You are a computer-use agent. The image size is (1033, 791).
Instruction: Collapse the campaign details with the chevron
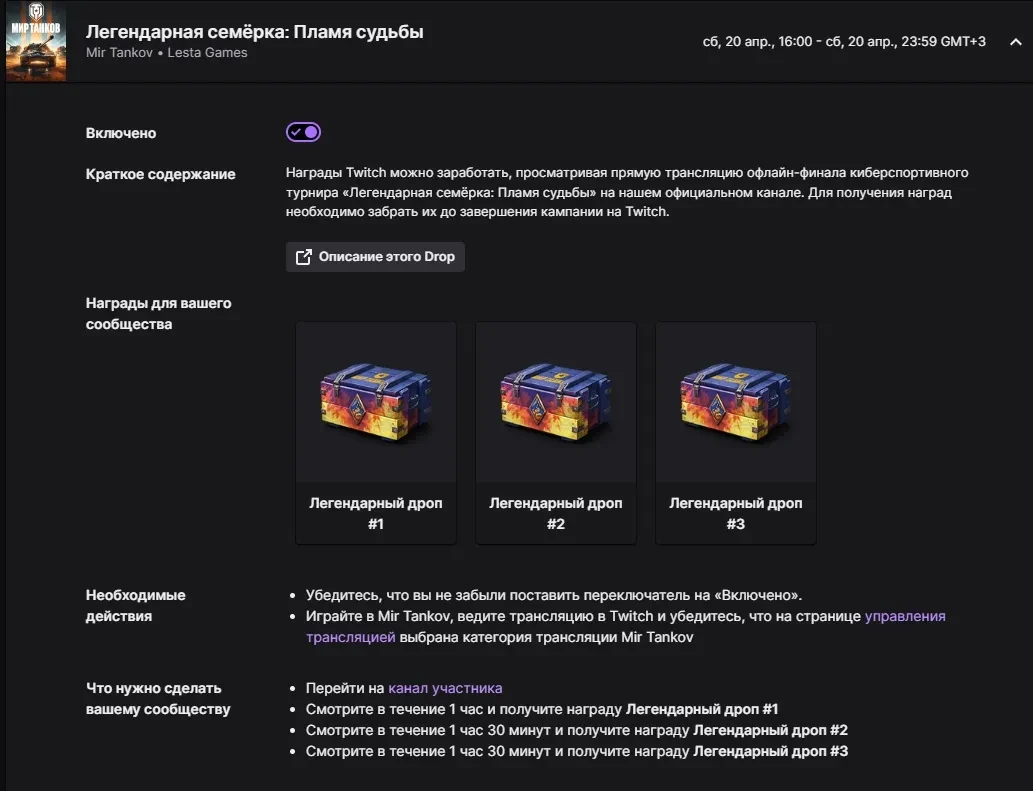[x=1015, y=42]
